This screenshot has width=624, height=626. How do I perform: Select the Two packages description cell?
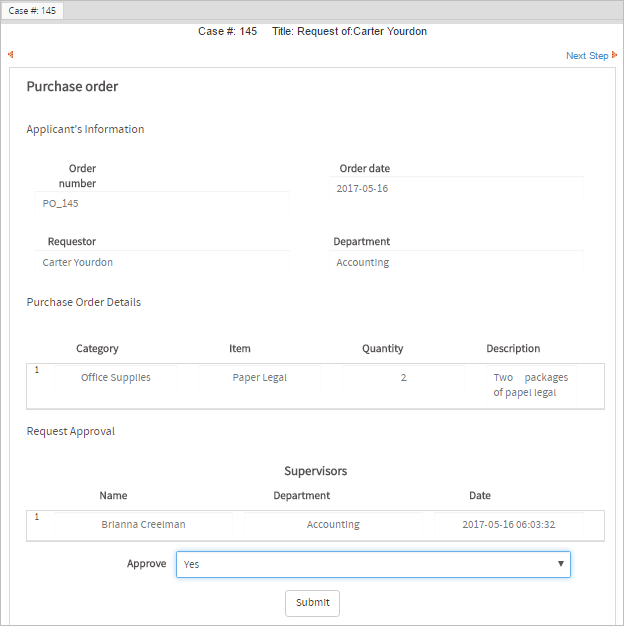point(530,385)
